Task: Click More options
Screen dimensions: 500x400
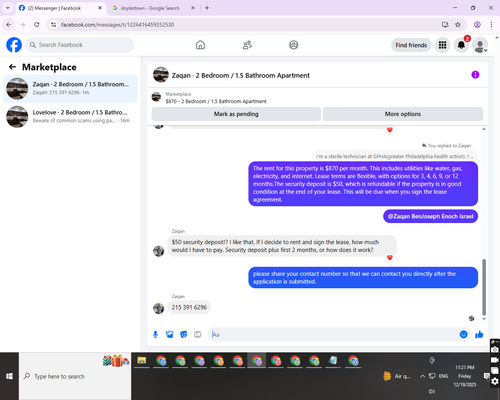Action: coord(403,114)
